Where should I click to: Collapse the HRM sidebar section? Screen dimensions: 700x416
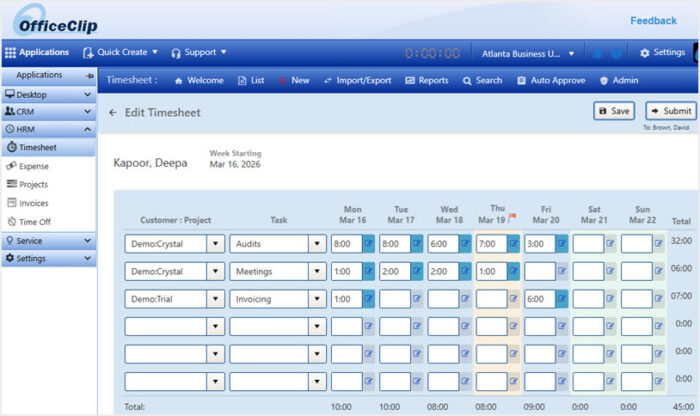tap(48, 129)
